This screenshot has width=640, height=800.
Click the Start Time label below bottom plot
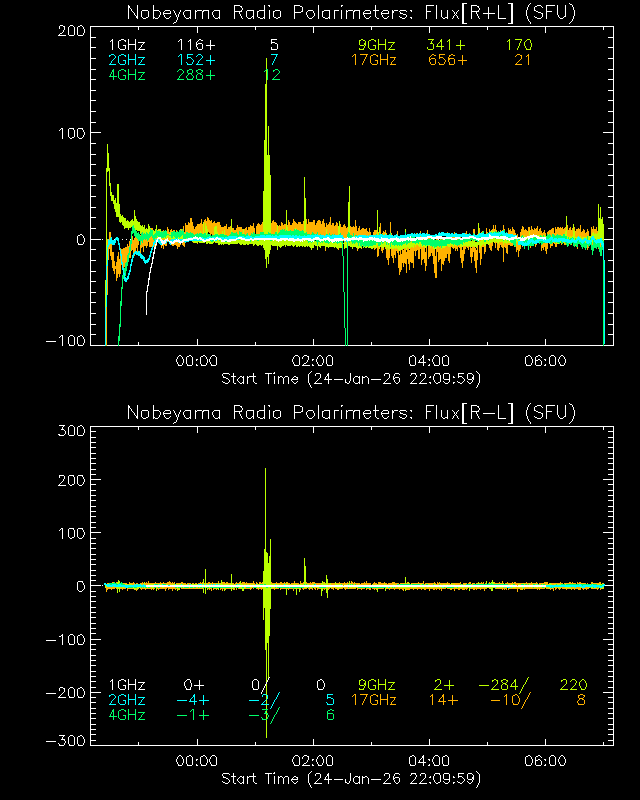coord(350,778)
